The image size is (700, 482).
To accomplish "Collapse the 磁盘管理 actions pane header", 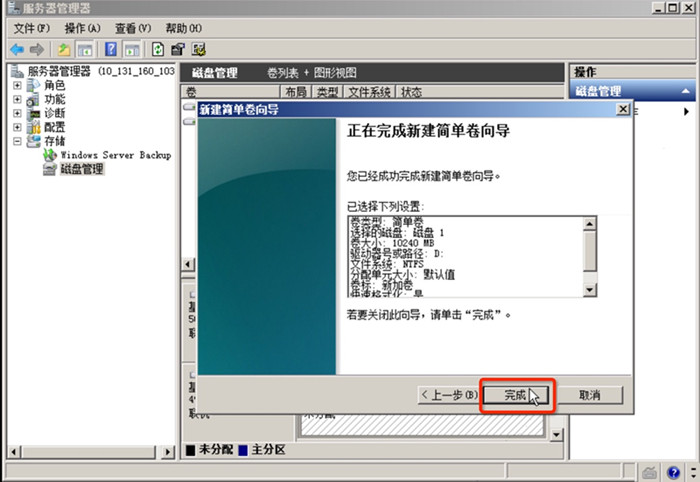I will (x=685, y=91).
